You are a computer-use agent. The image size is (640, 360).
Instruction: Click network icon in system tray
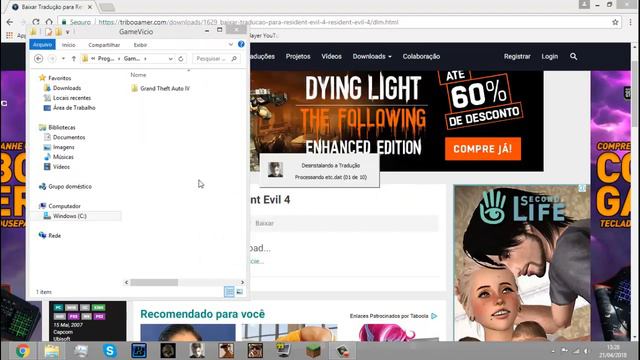click(x=576, y=351)
